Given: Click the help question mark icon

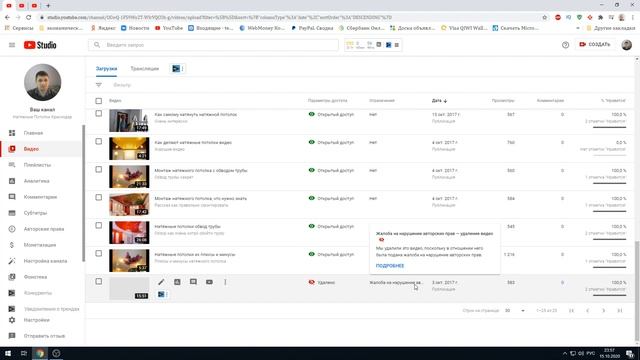Looking at the screenshot, I should (x=565, y=45).
